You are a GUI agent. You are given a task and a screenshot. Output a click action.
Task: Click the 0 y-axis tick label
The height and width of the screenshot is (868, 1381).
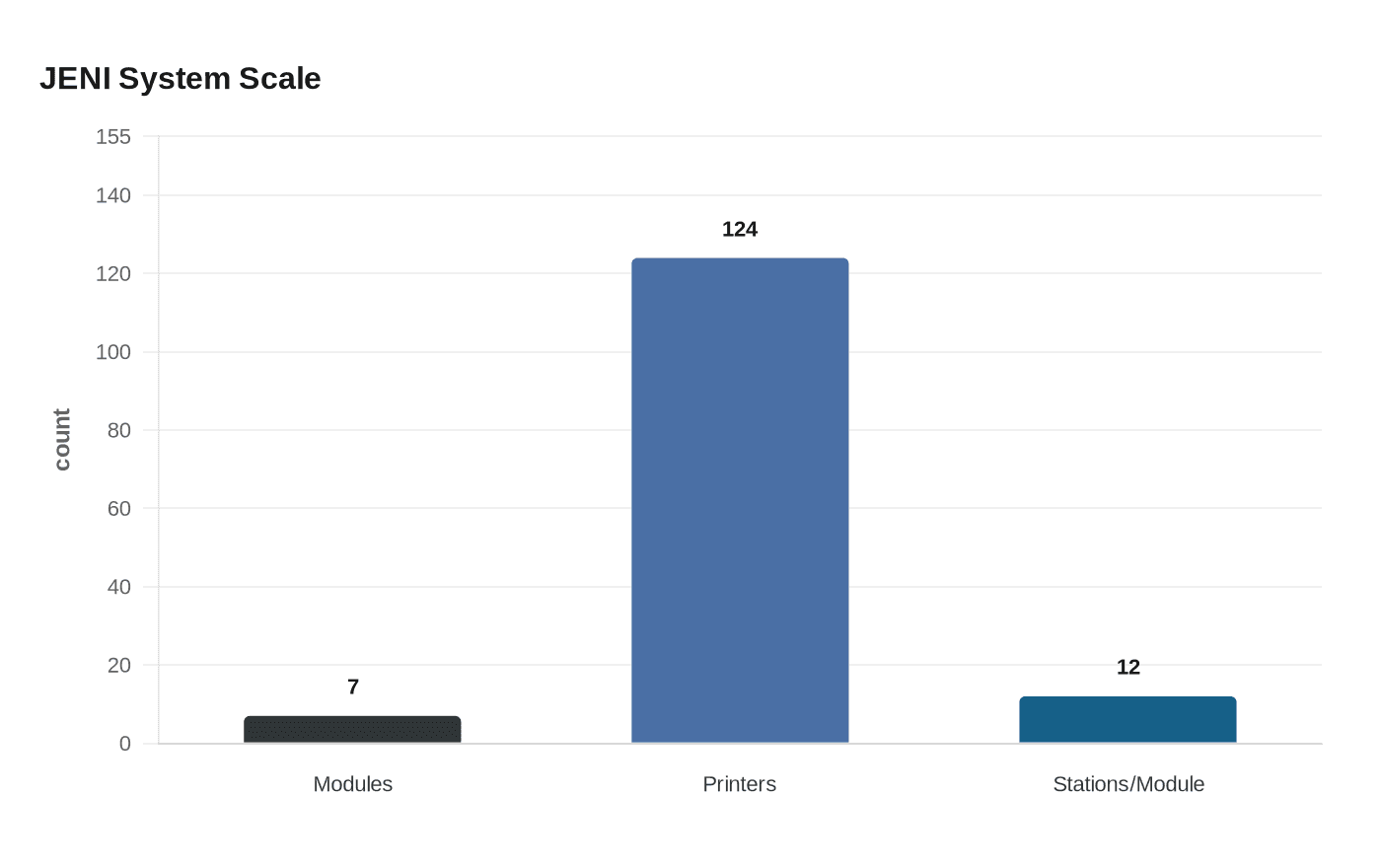[x=125, y=744]
